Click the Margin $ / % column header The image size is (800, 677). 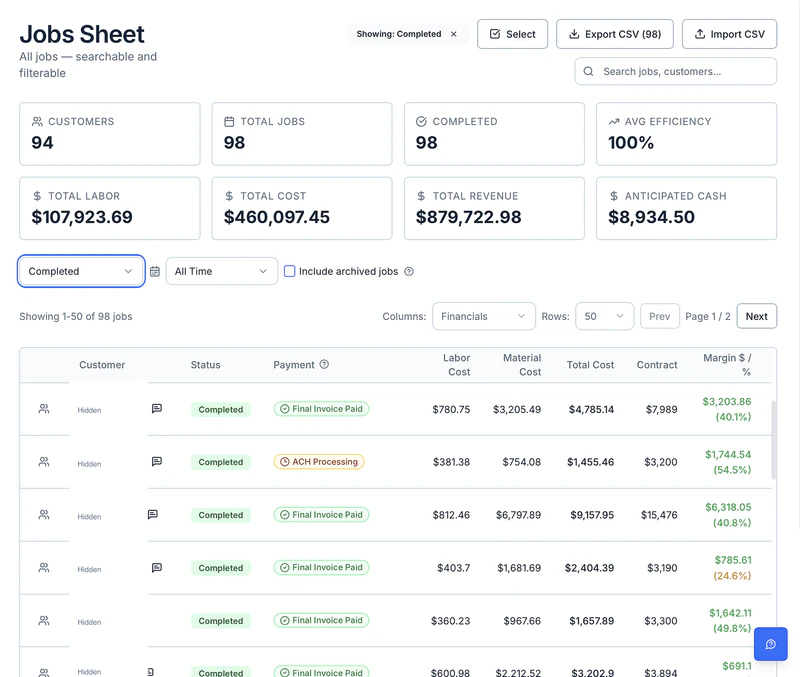coord(727,365)
